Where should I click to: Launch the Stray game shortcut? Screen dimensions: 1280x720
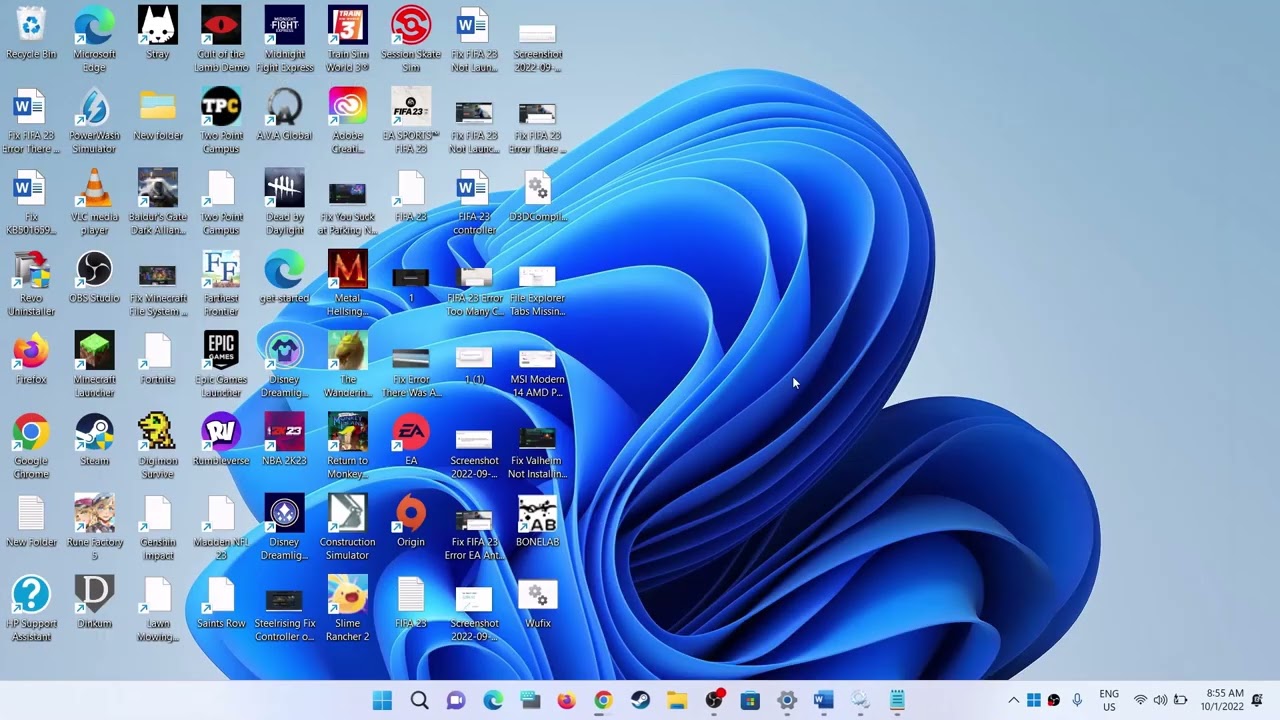click(158, 33)
